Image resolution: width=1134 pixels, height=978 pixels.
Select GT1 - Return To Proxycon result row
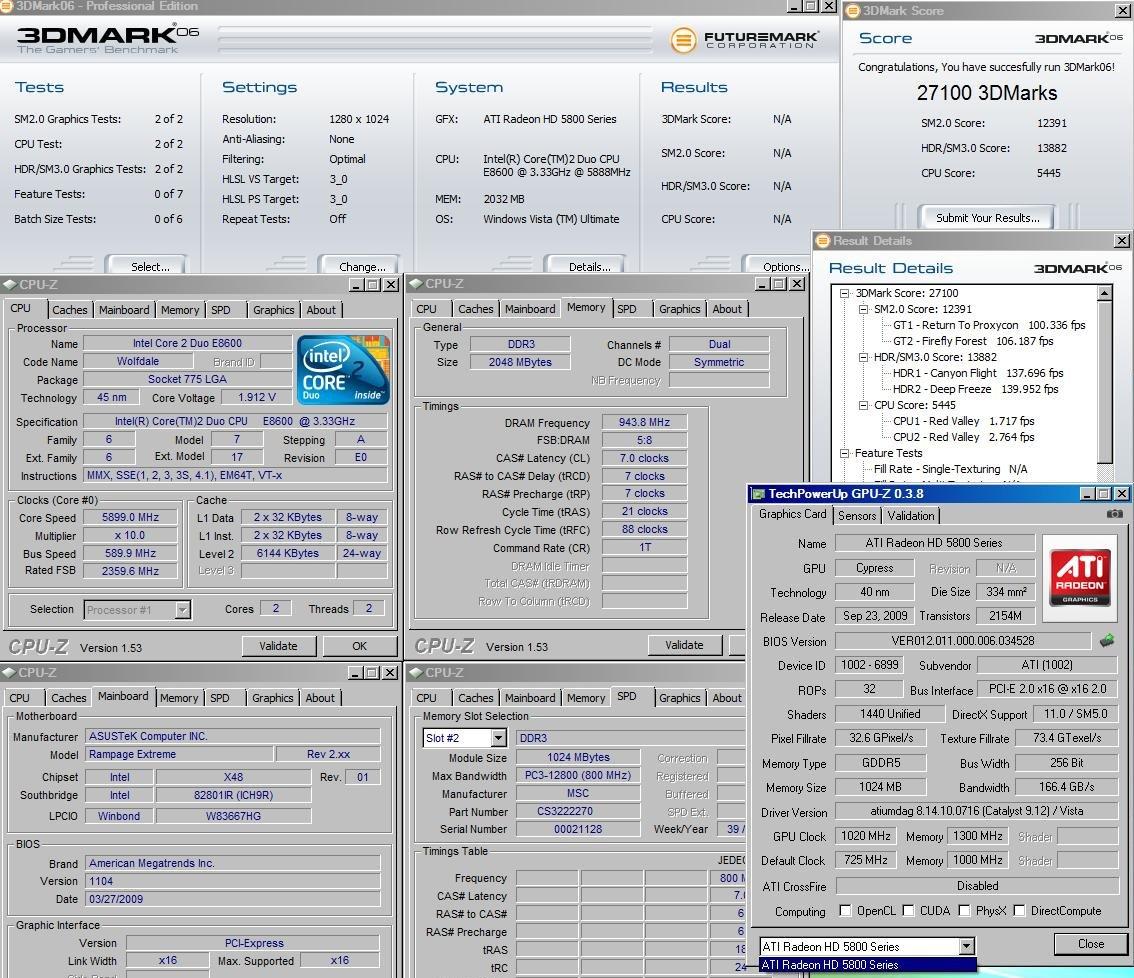[x=989, y=325]
